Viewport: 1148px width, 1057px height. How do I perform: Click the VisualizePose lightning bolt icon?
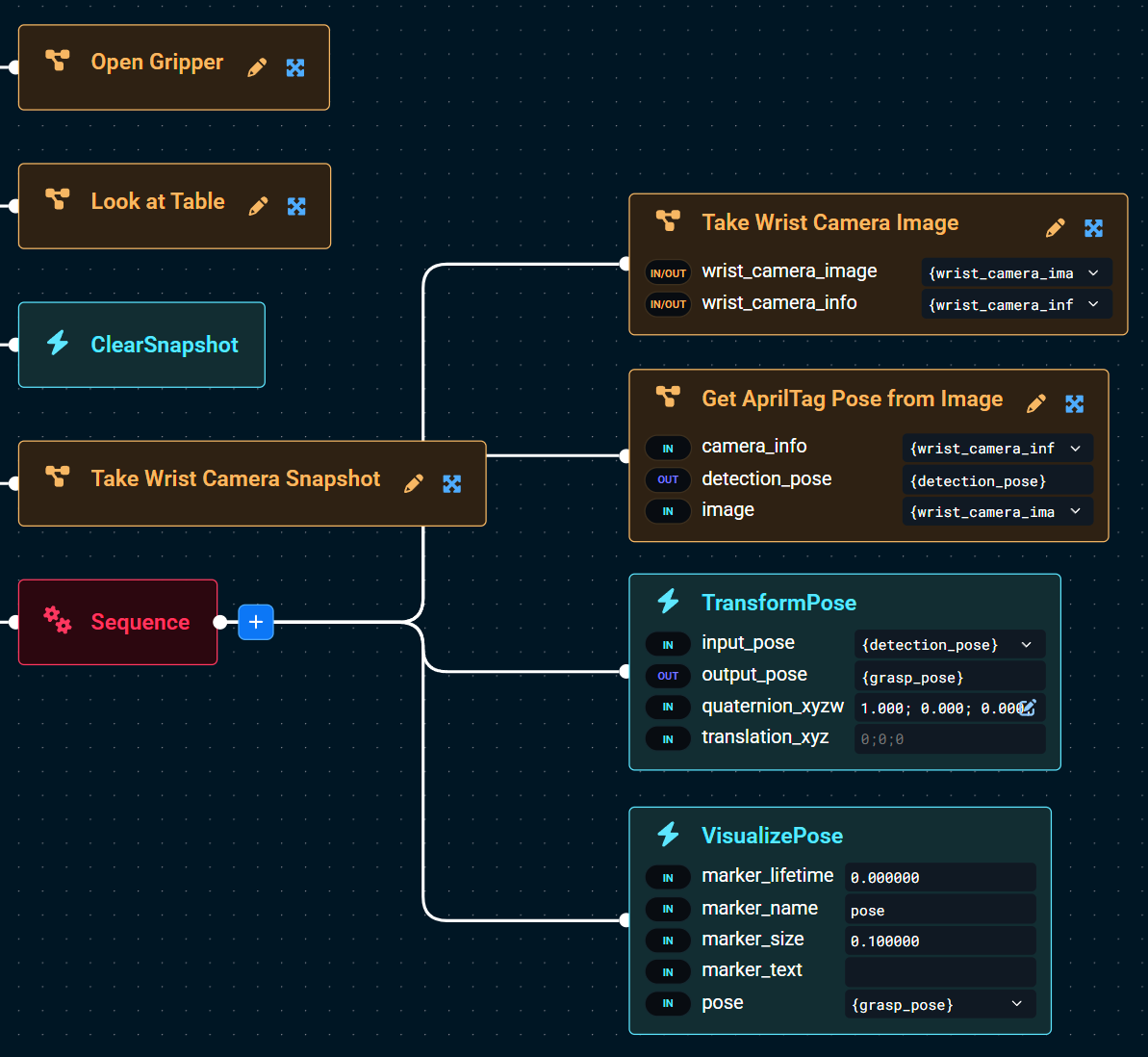click(x=668, y=834)
